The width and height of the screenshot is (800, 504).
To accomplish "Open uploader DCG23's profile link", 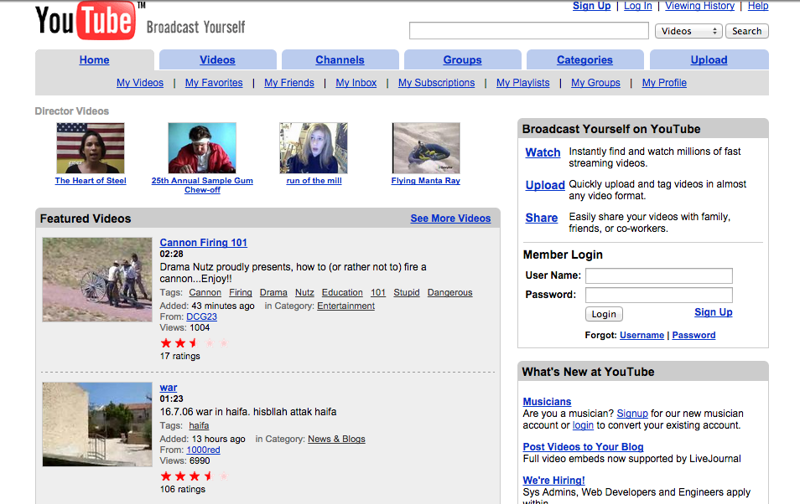I will pyautogui.click(x=202, y=317).
